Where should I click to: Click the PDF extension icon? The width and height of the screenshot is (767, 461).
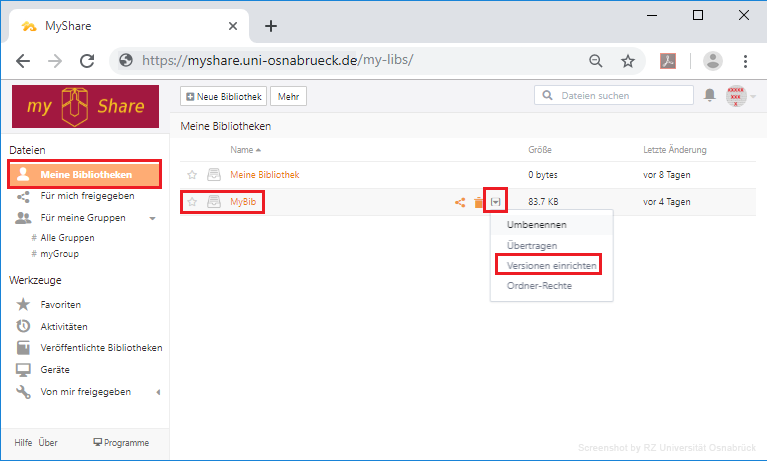coord(668,61)
